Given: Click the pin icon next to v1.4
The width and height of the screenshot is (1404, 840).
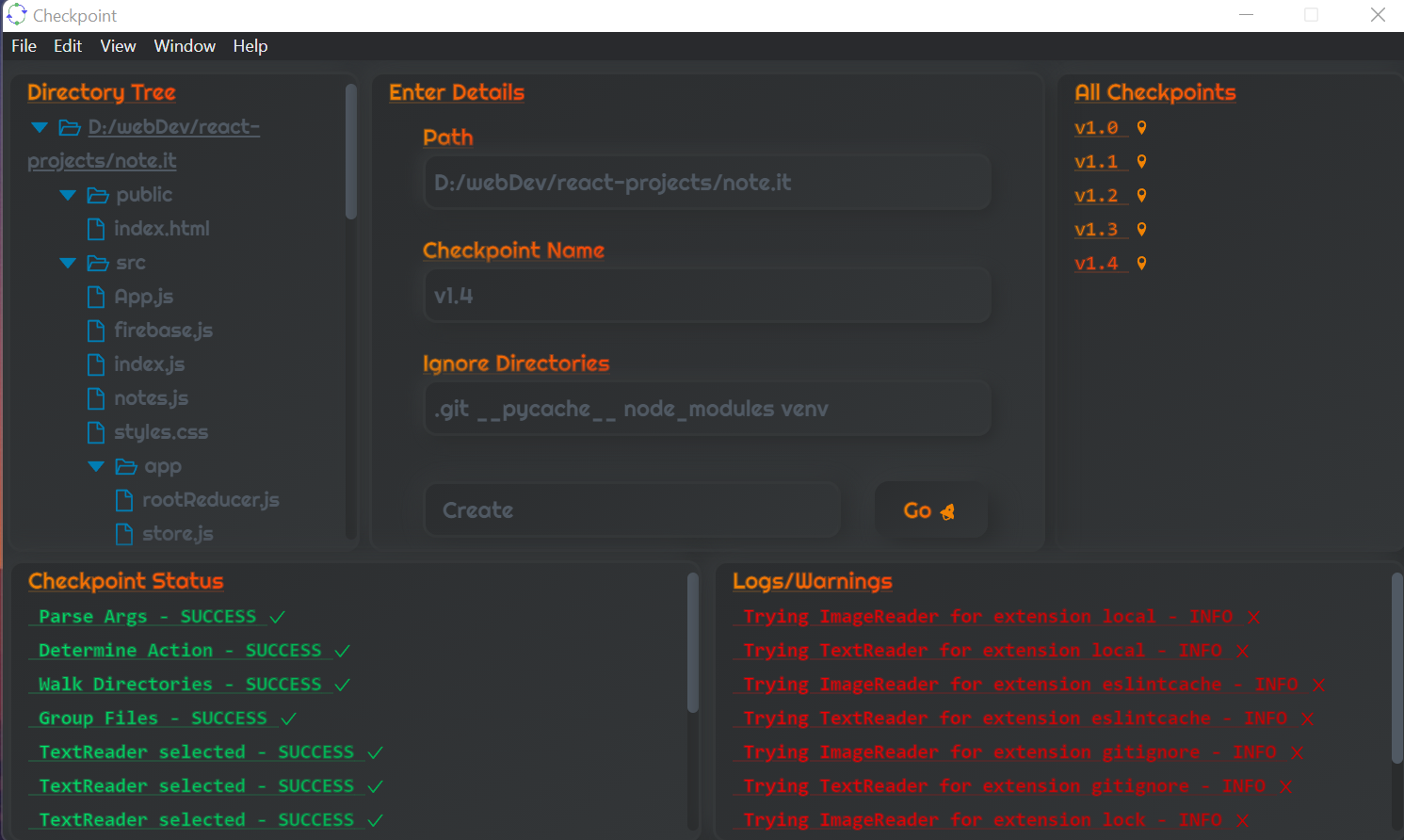Looking at the screenshot, I should [1141, 263].
